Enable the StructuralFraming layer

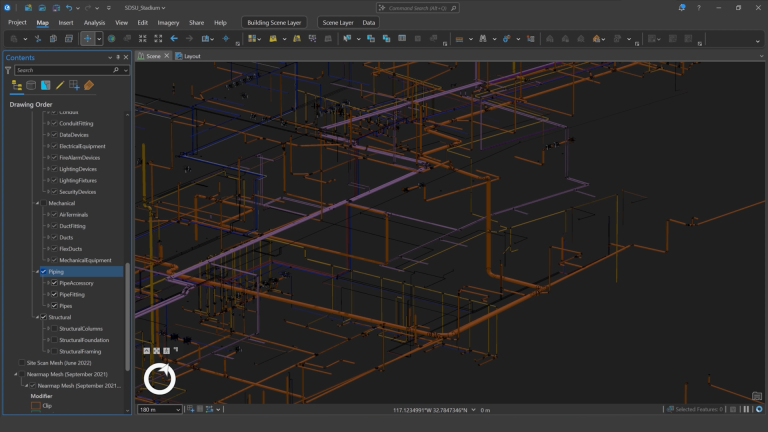click(54, 351)
